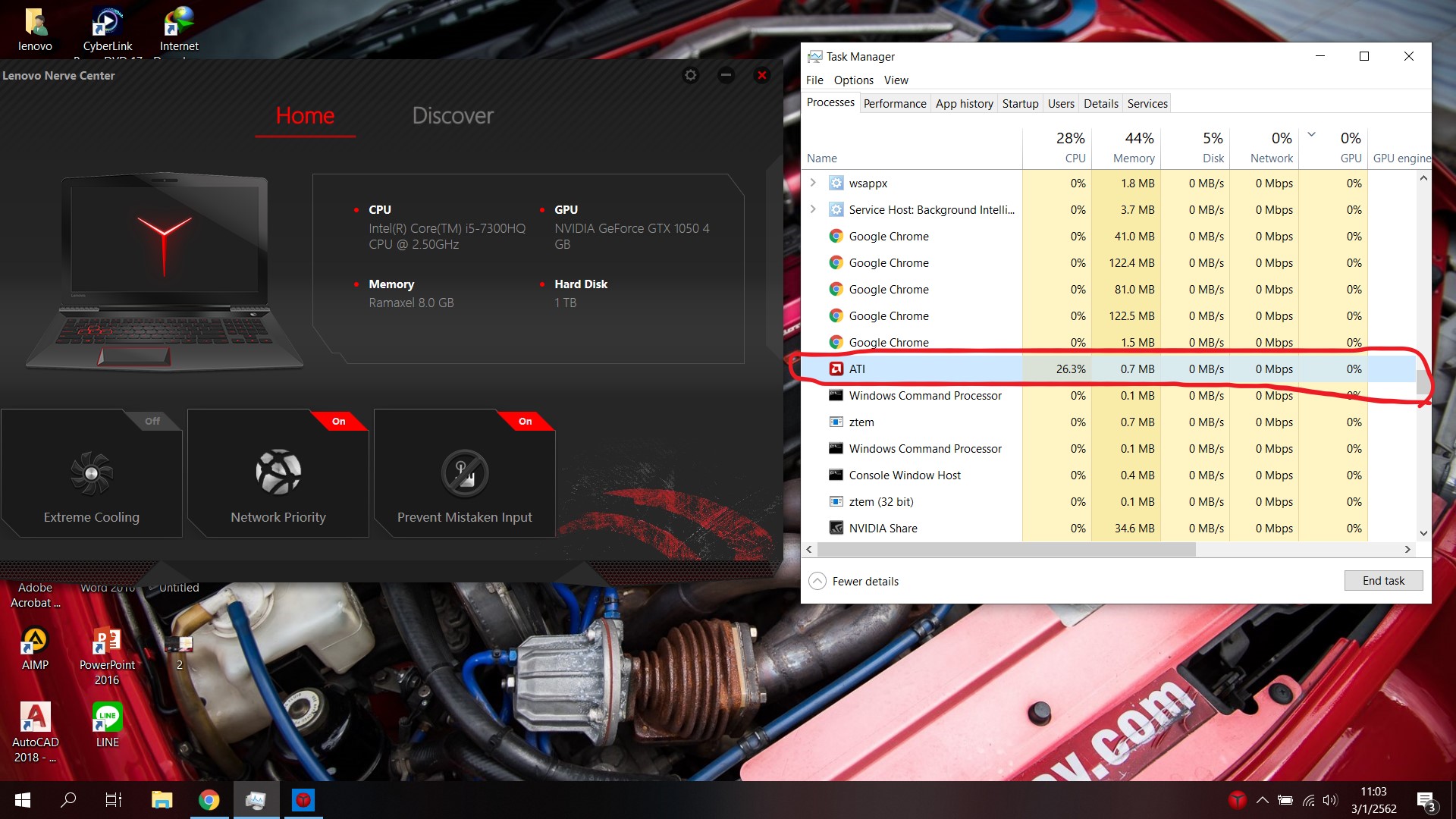Open the File menu in Task Manager
Image resolution: width=1456 pixels, height=819 pixels.
pos(814,80)
